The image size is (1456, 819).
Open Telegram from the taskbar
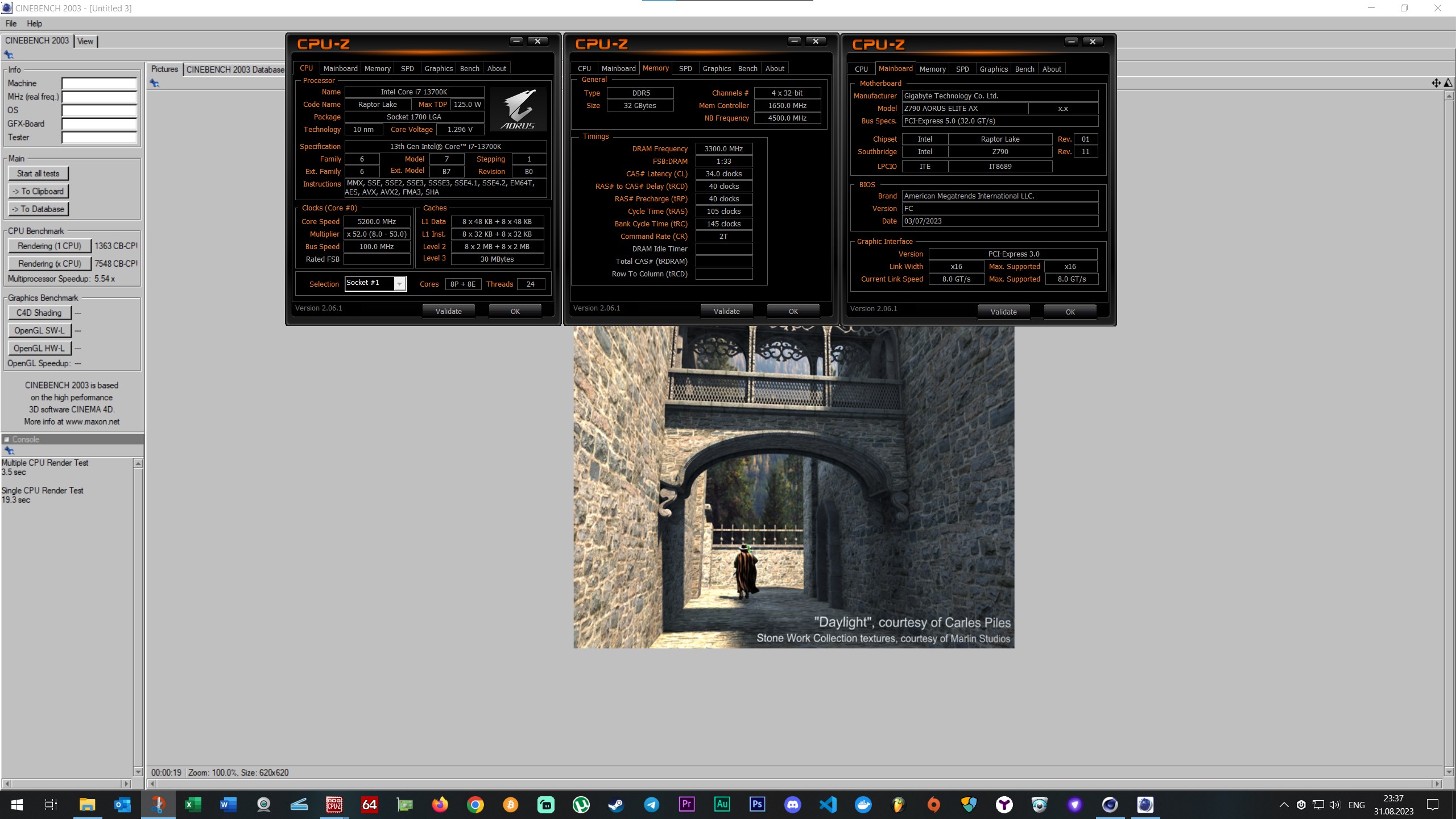click(x=651, y=804)
